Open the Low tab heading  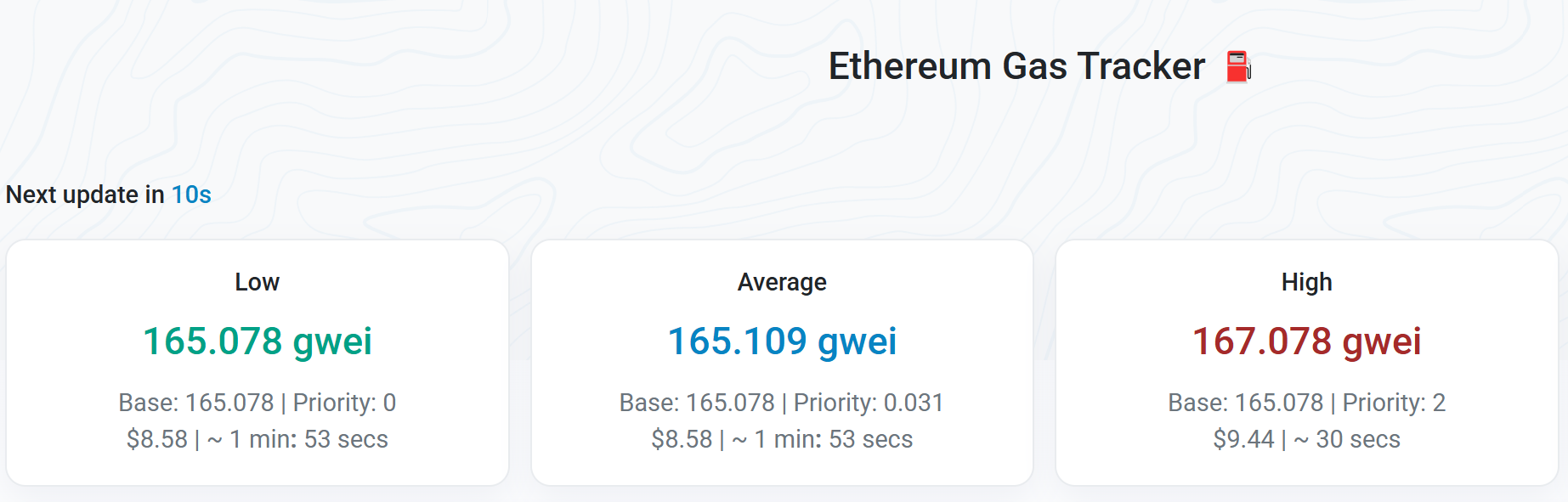tap(258, 282)
